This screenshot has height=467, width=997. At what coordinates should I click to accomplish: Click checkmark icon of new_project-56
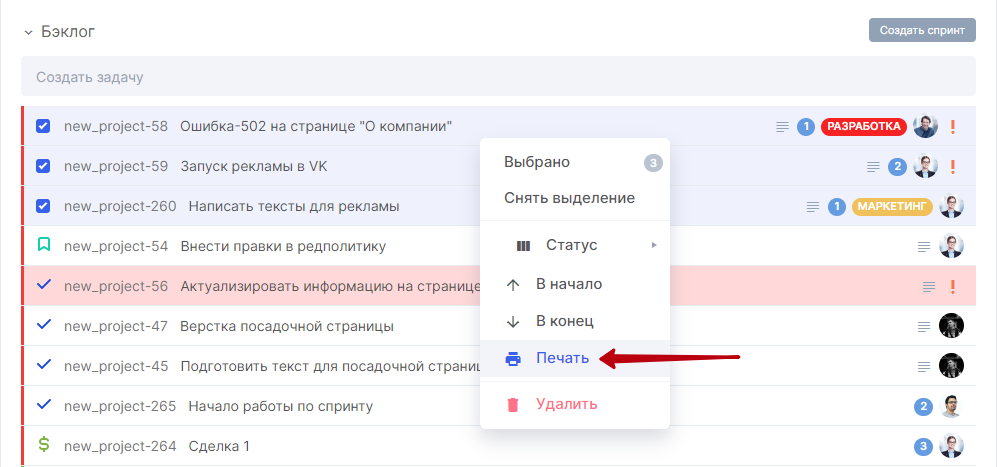pos(43,284)
